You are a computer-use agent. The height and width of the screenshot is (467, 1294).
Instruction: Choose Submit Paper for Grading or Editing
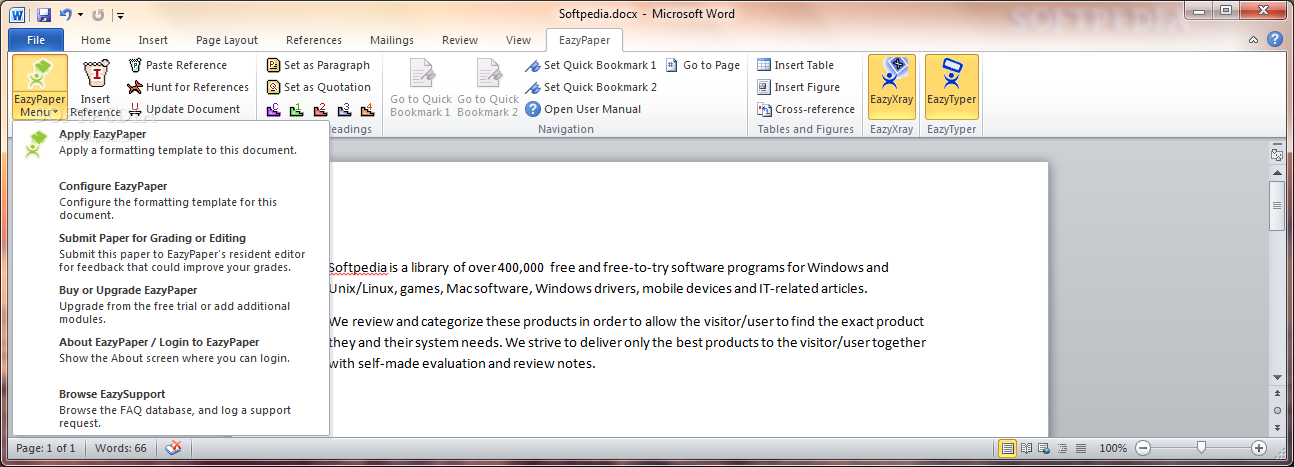(170, 253)
